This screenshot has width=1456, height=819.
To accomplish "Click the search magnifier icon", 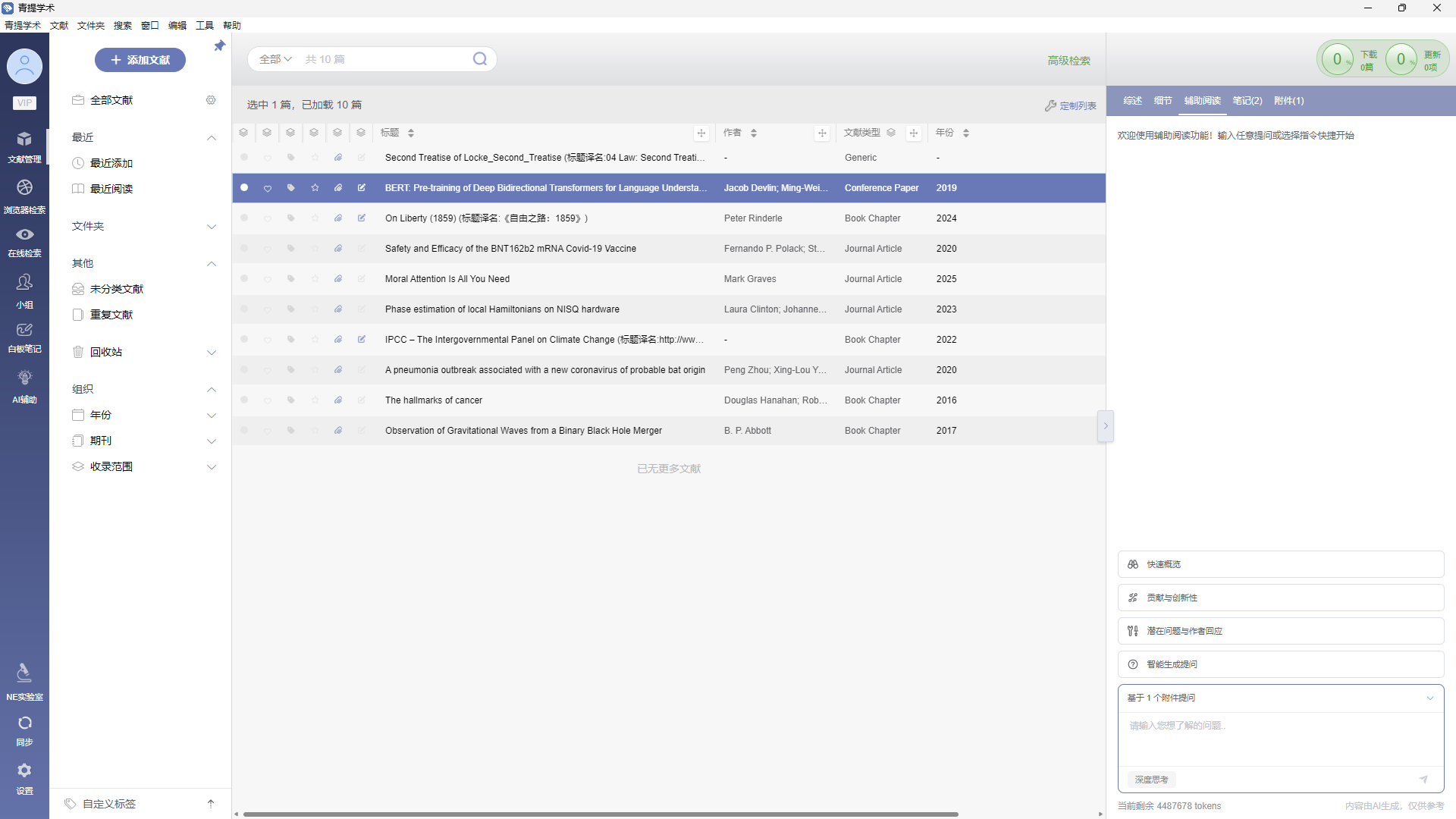I will [480, 59].
